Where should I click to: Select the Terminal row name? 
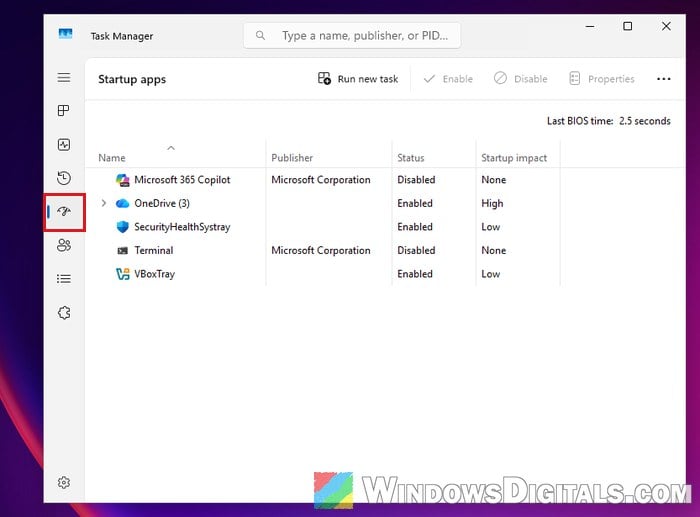pos(154,250)
